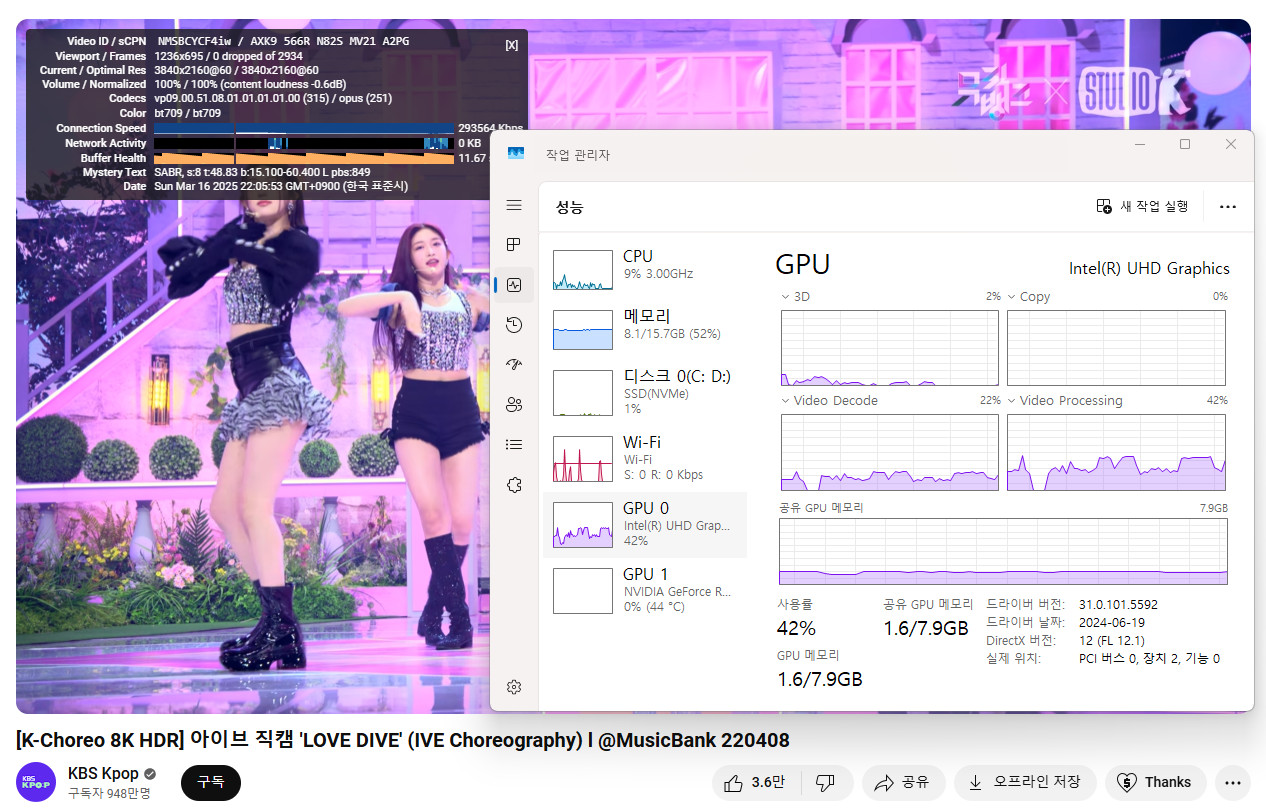Click the 성능 page heading

570,208
